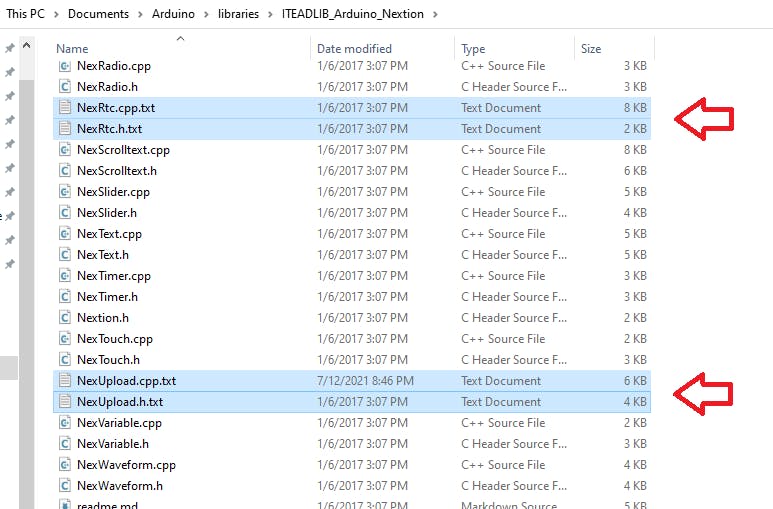Select the file name NexRtc.cpp.txt
This screenshot has width=773, height=509.
116,108
